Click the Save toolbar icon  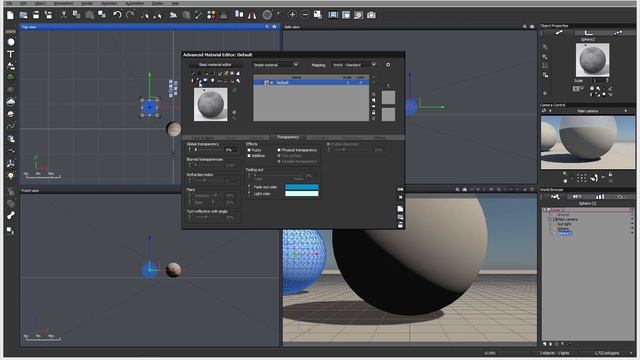[x=36, y=15]
